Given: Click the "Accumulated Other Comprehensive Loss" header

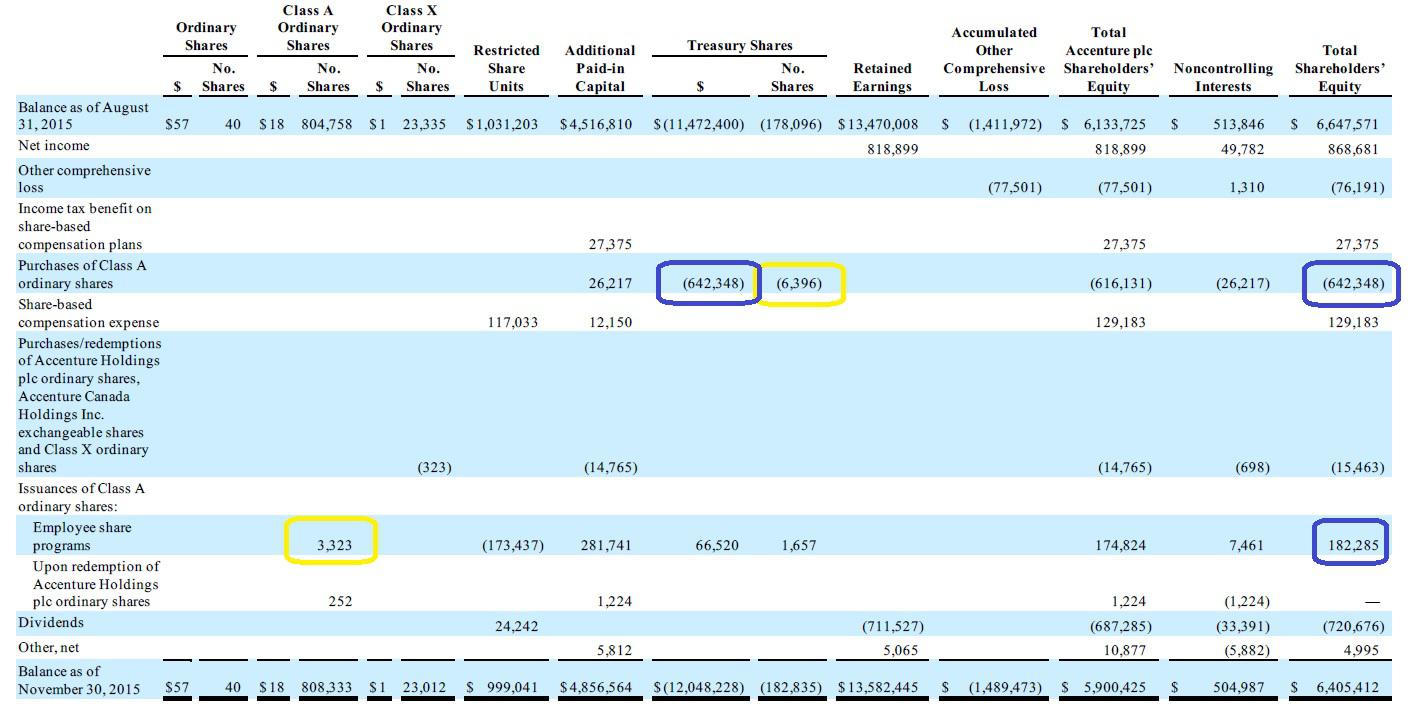Looking at the screenshot, I should [994, 59].
